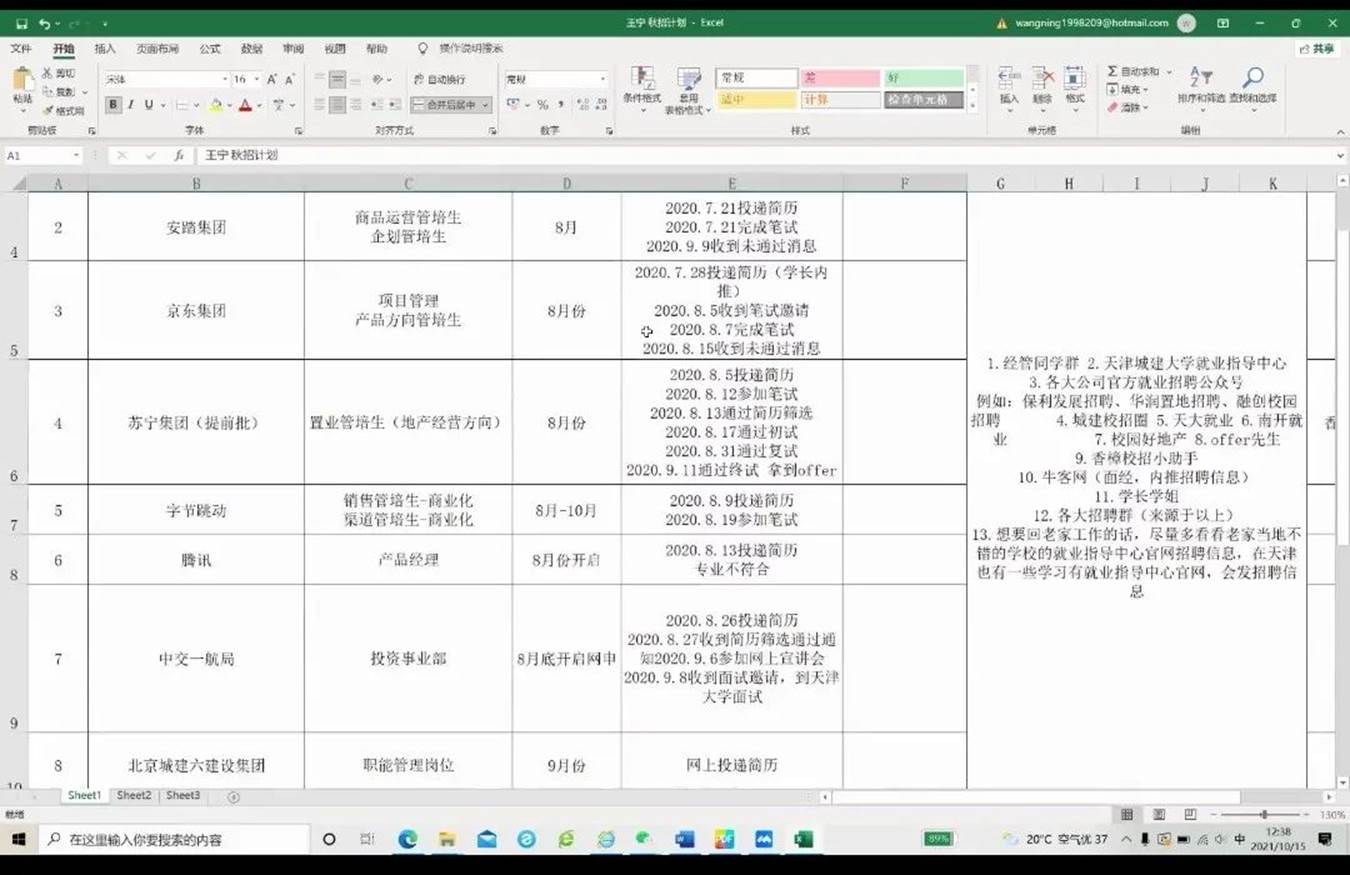
Task: Decrease font size with smaller A icon
Action: pos(289,79)
